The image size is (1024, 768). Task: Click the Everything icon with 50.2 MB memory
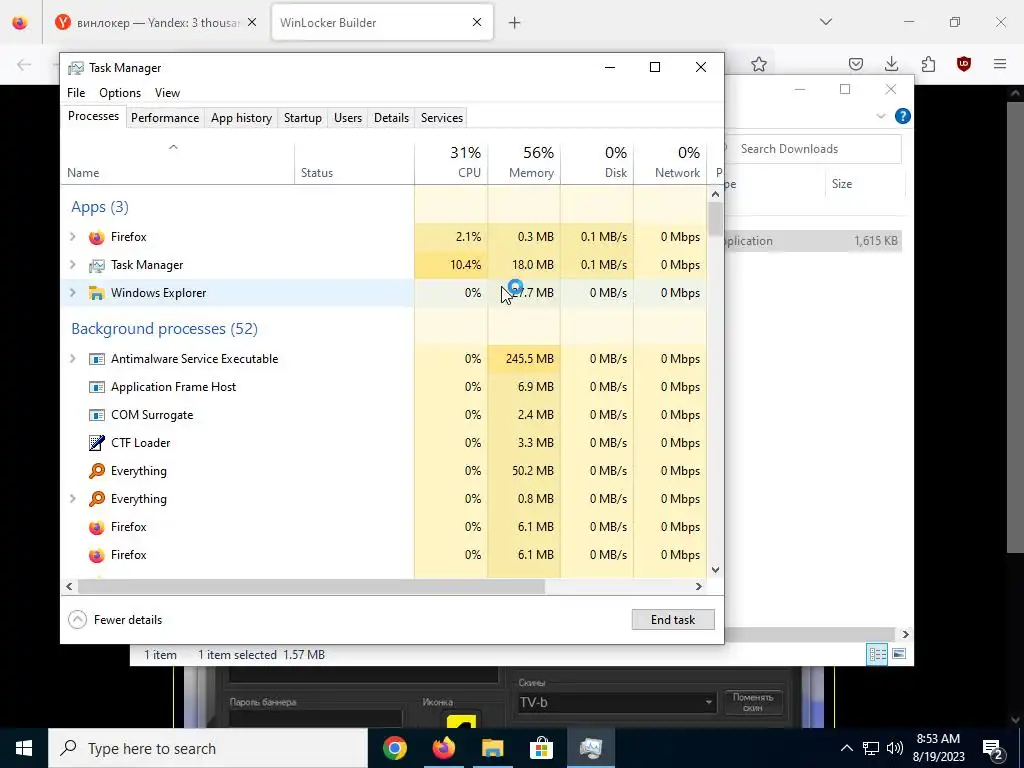coord(97,472)
